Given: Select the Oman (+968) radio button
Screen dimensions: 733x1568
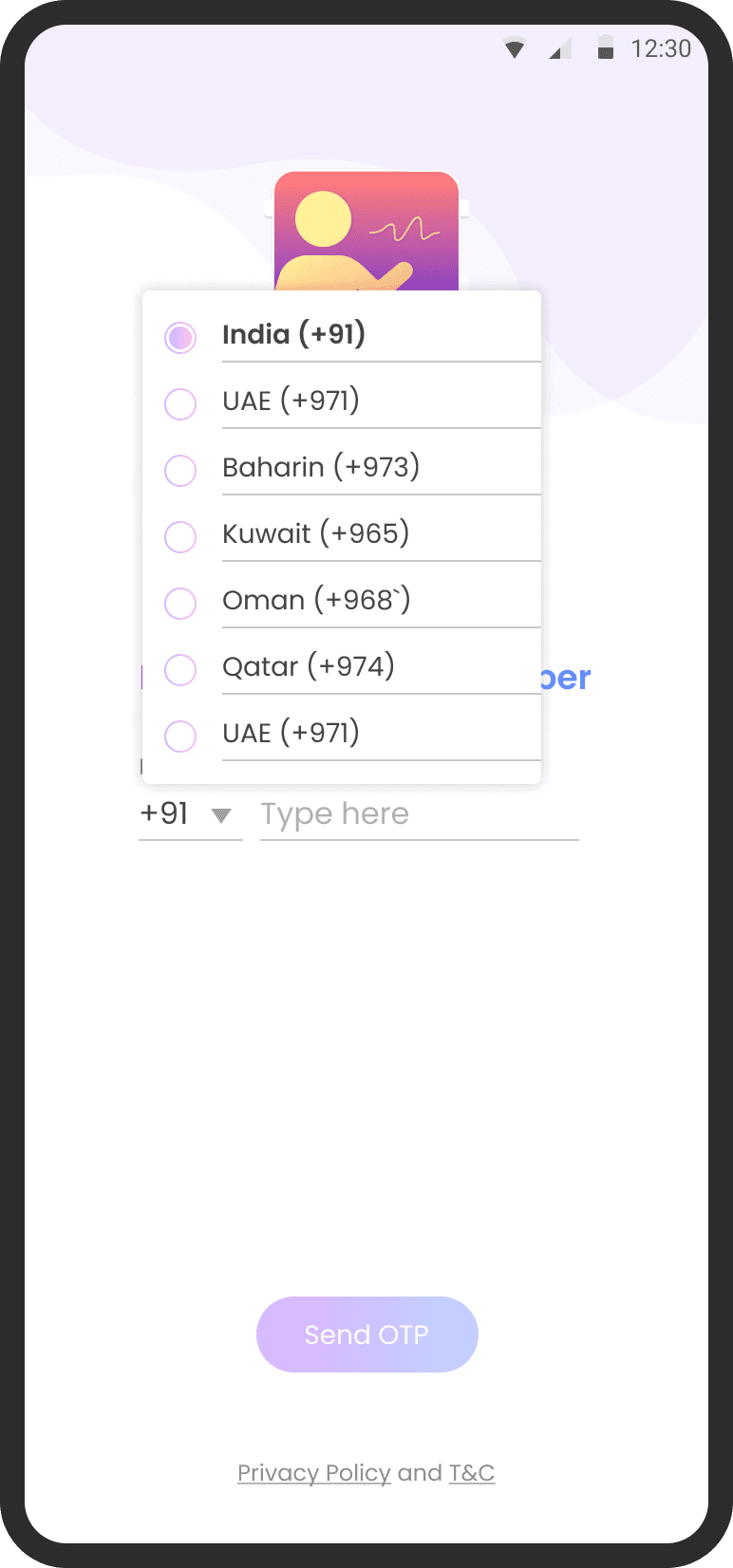Looking at the screenshot, I should (180, 603).
